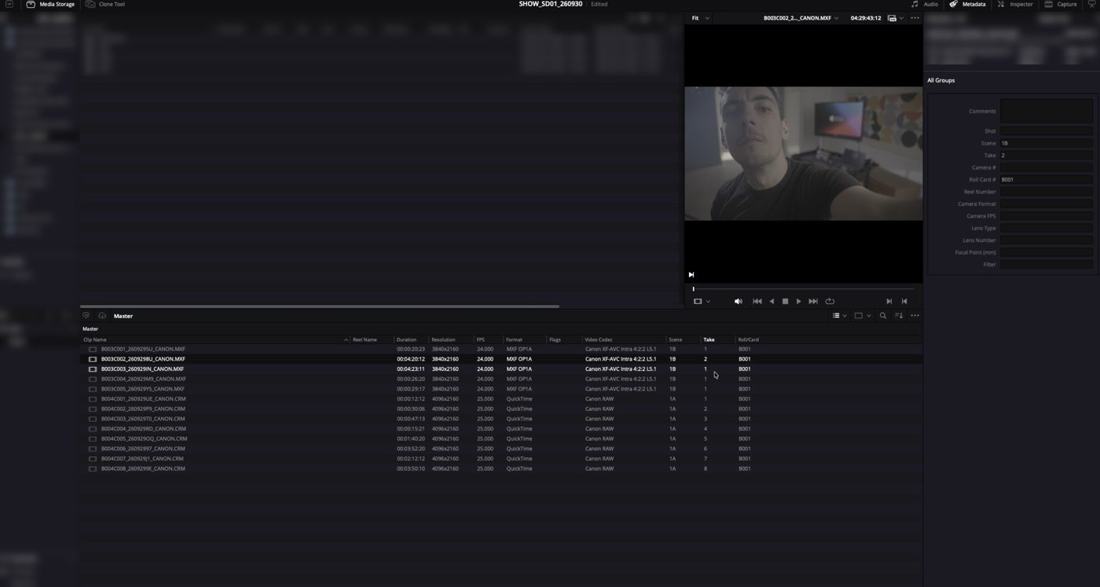Sort by the Clip Name column header
Viewport: 1100px width, 587px height.
(95, 339)
